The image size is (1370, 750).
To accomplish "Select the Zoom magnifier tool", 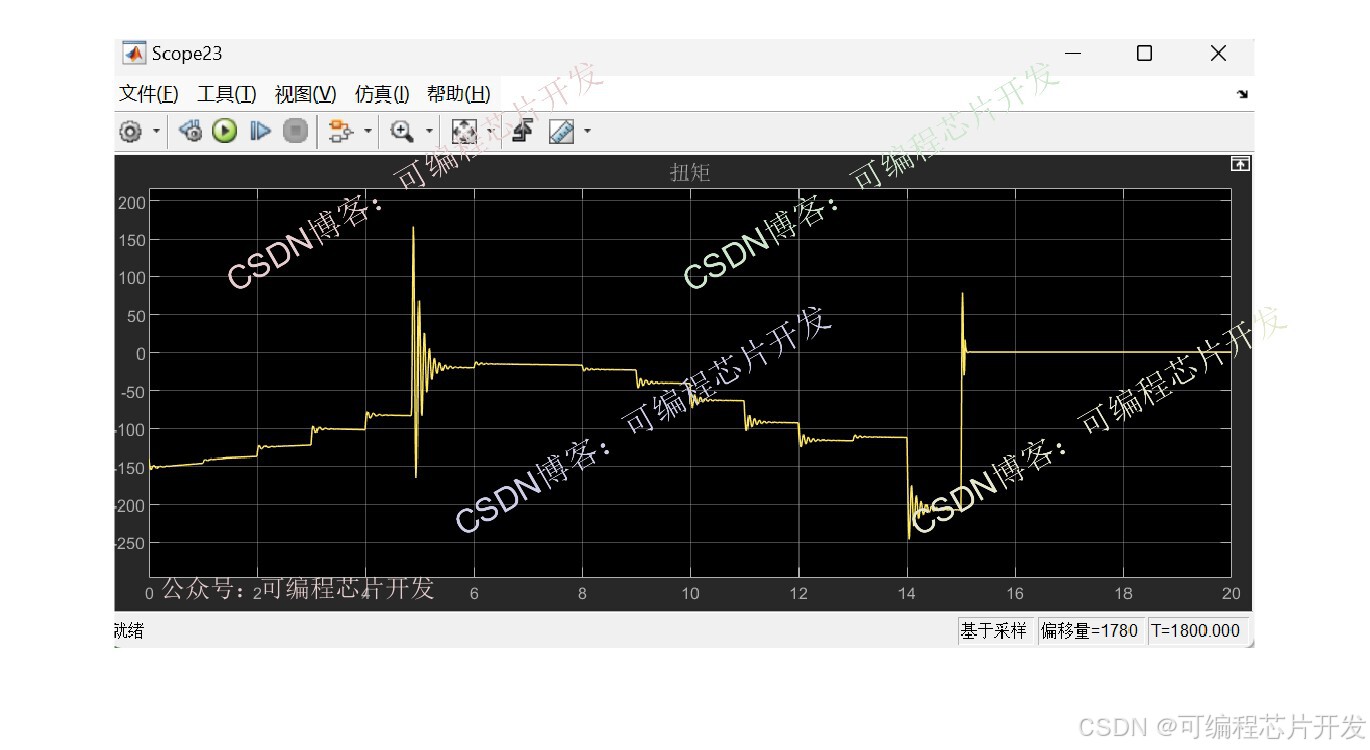I will click(x=402, y=131).
